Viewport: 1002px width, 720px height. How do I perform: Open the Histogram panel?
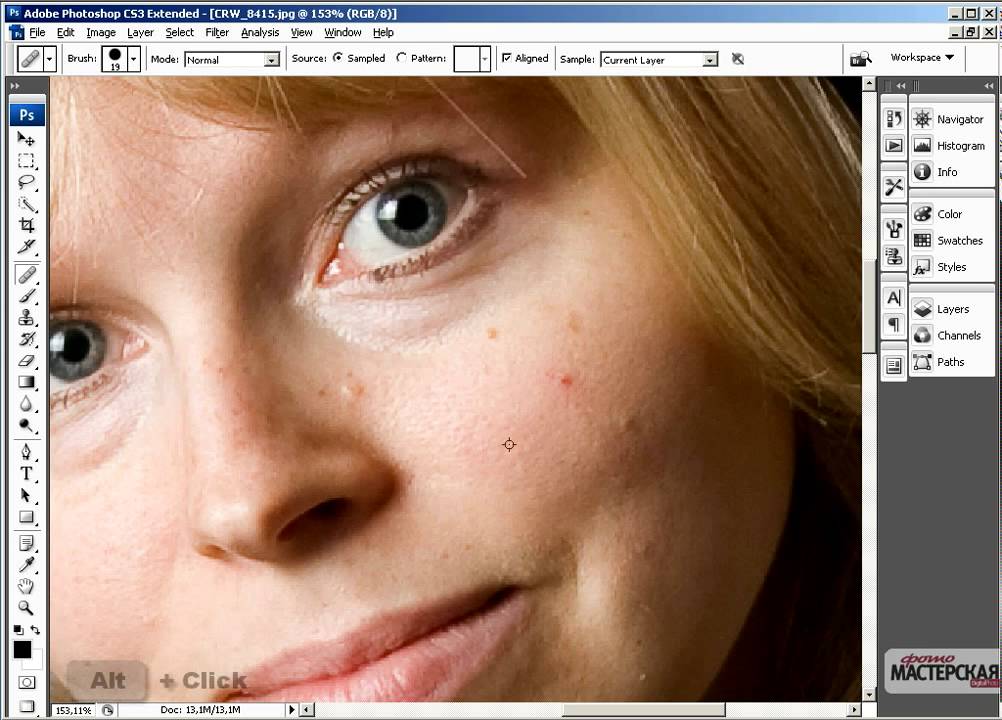point(952,146)
